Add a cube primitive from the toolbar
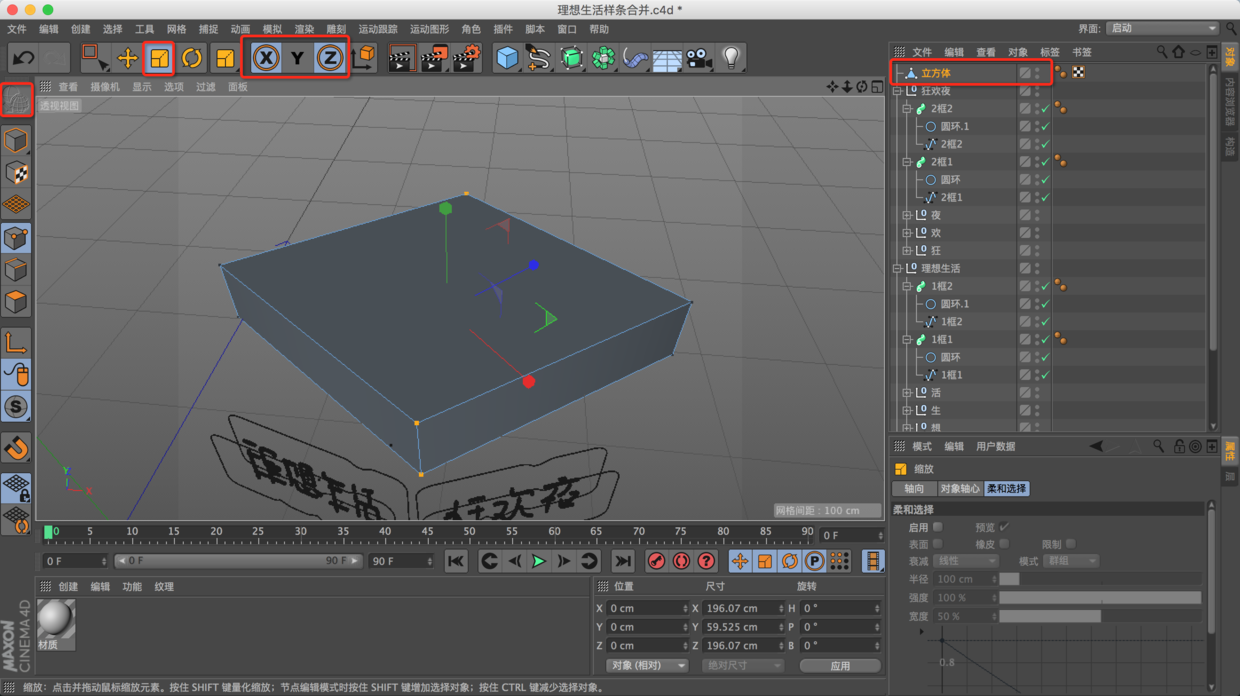Screen dimensions: 1240x696 click(507, 58)
